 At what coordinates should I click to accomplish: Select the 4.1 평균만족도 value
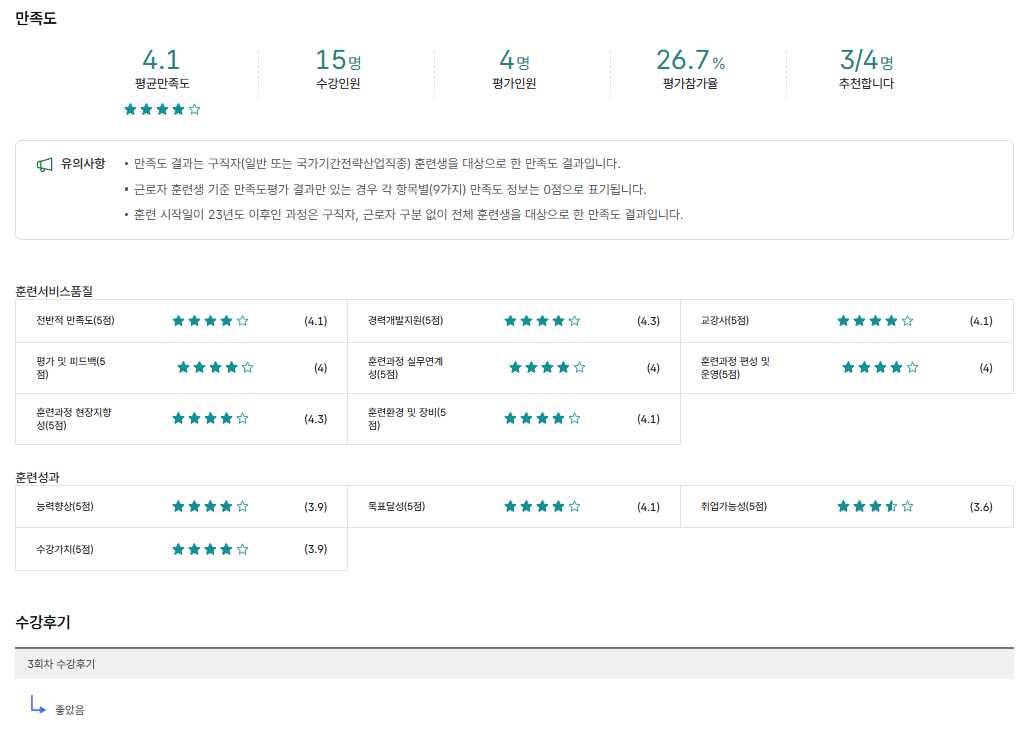tap(161, 60)
